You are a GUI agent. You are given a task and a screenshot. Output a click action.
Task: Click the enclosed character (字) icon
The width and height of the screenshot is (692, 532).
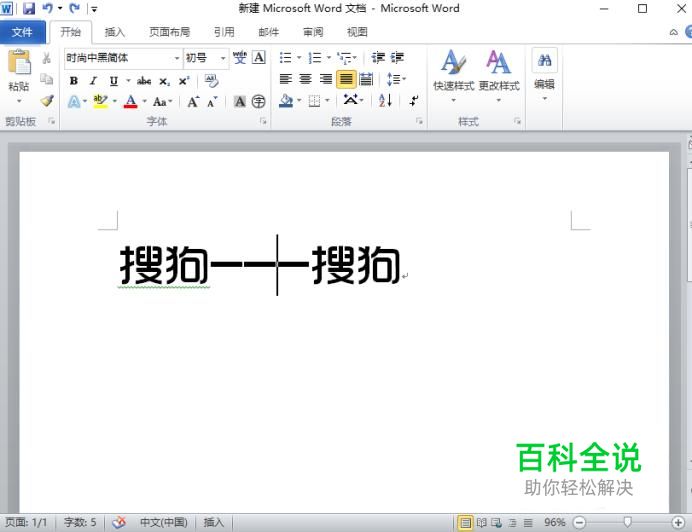(x=259, y=102)
